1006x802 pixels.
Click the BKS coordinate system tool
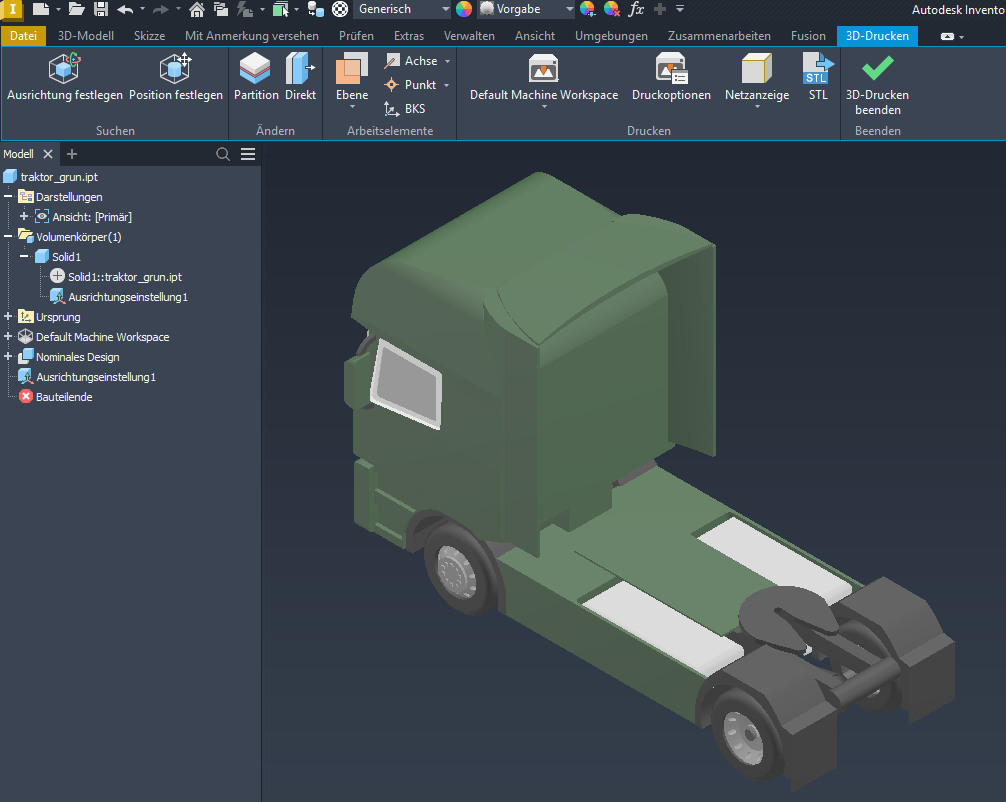pyautogui.click(x=405, y=109)
